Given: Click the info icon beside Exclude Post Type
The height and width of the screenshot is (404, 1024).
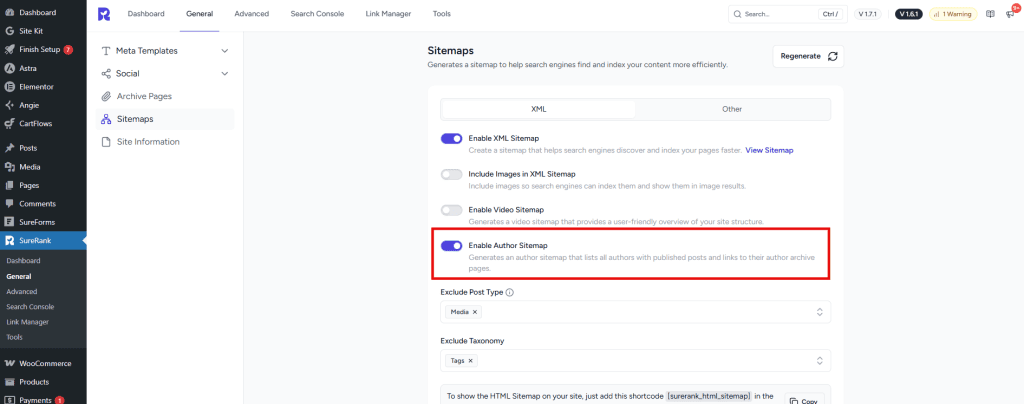Looking at the screenshot, I should coord(510,292).
